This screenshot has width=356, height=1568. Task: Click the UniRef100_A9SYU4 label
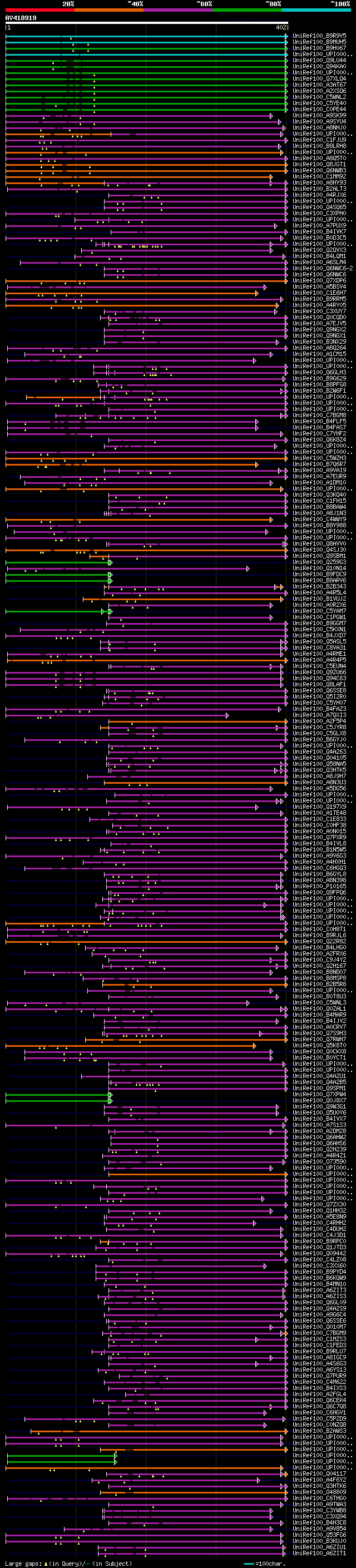click(319, 121)
